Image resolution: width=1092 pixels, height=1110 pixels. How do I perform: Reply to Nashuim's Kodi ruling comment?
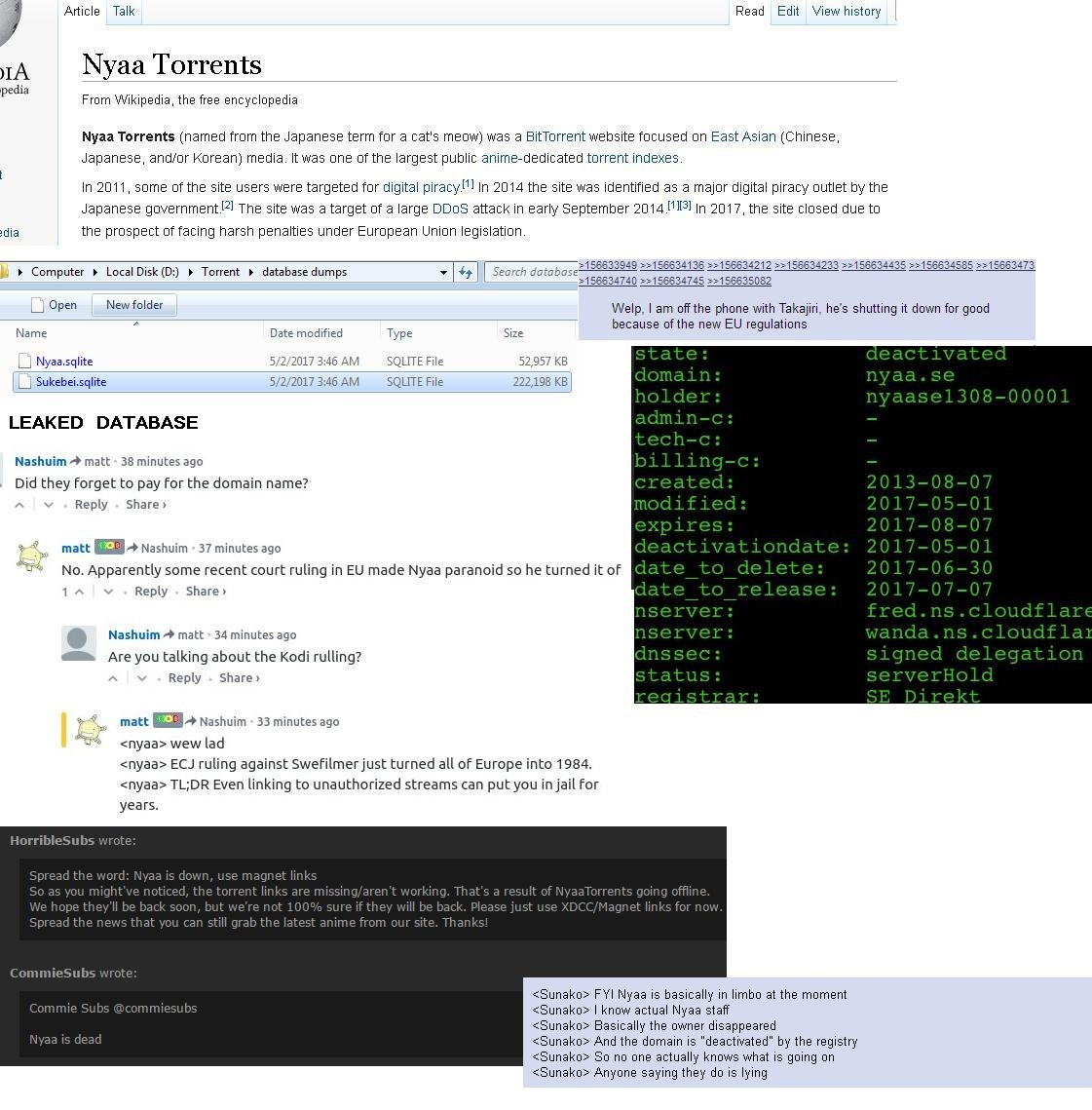[185, 678]
